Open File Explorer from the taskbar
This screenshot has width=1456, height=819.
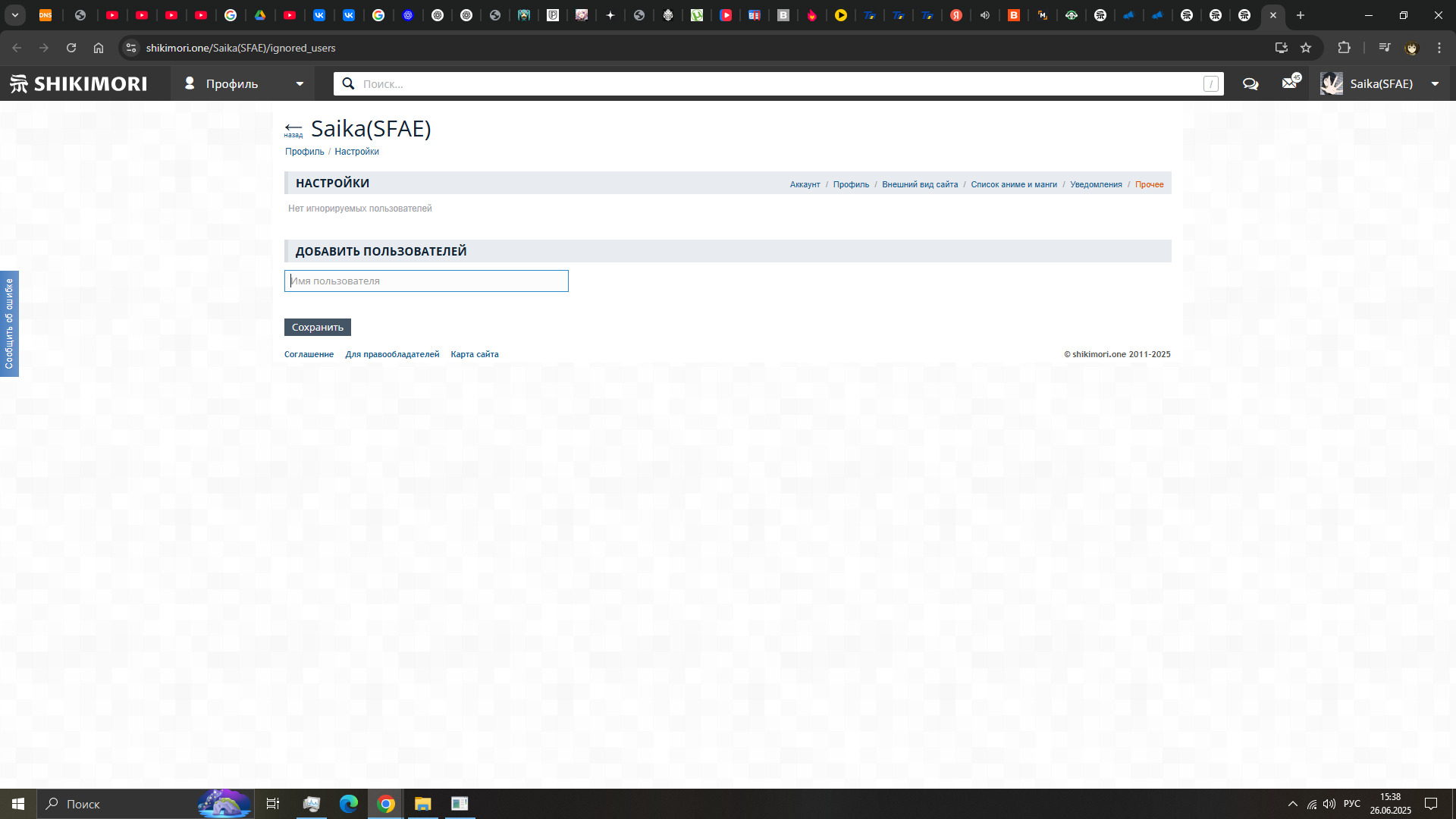pyautogui.click(x=422, y=804)
